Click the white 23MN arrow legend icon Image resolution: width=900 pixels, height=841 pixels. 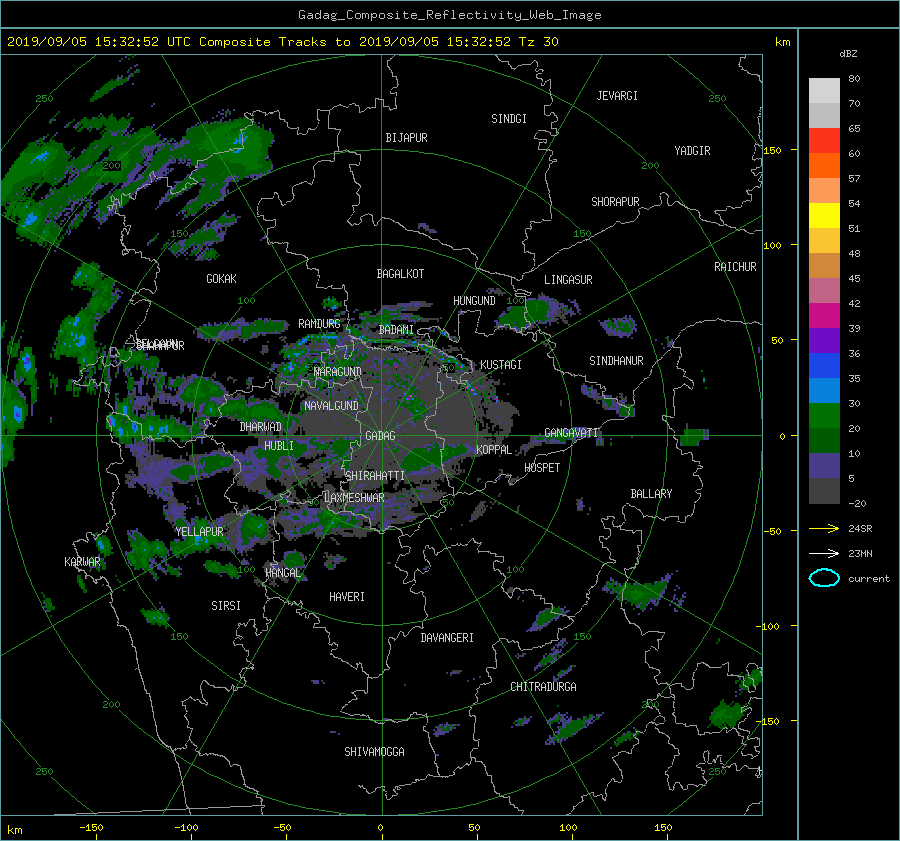click(x=824, y=553)
